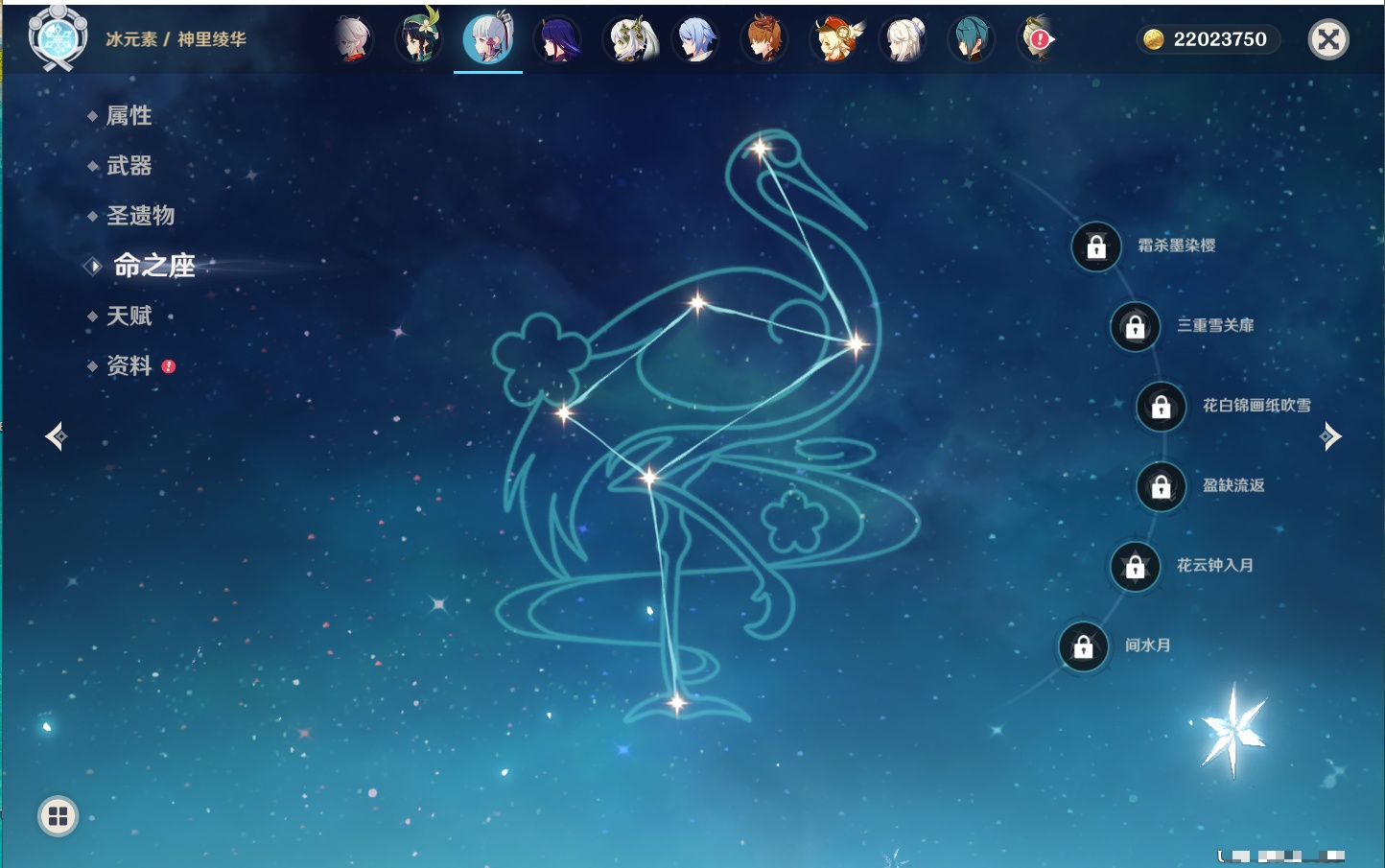Select the white-haired bun avatar after Klee
Image resolution: width=1385 pixels, height=868 pixels.
point(903,39)
